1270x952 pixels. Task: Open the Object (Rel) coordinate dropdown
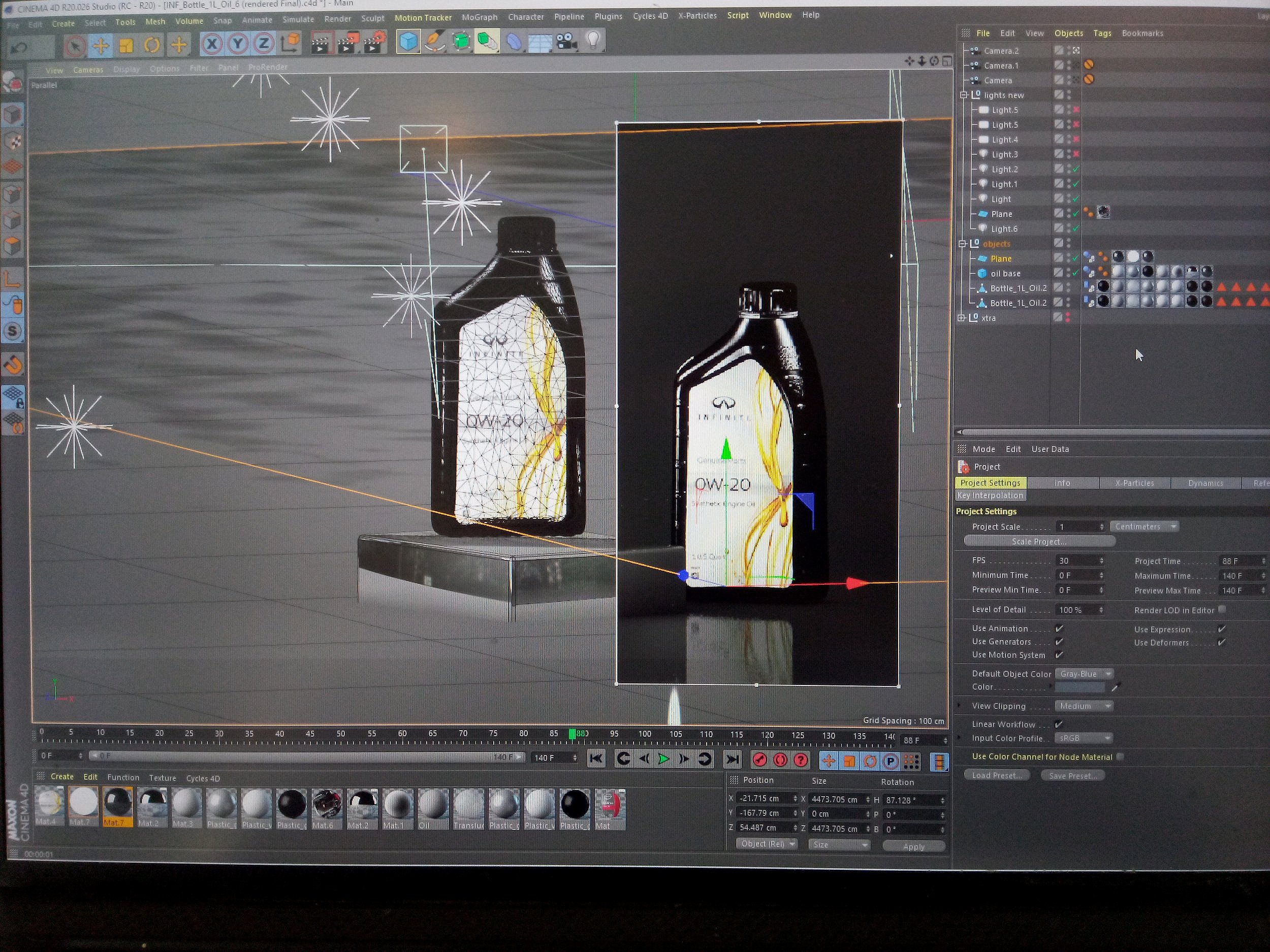coord(767,843)
